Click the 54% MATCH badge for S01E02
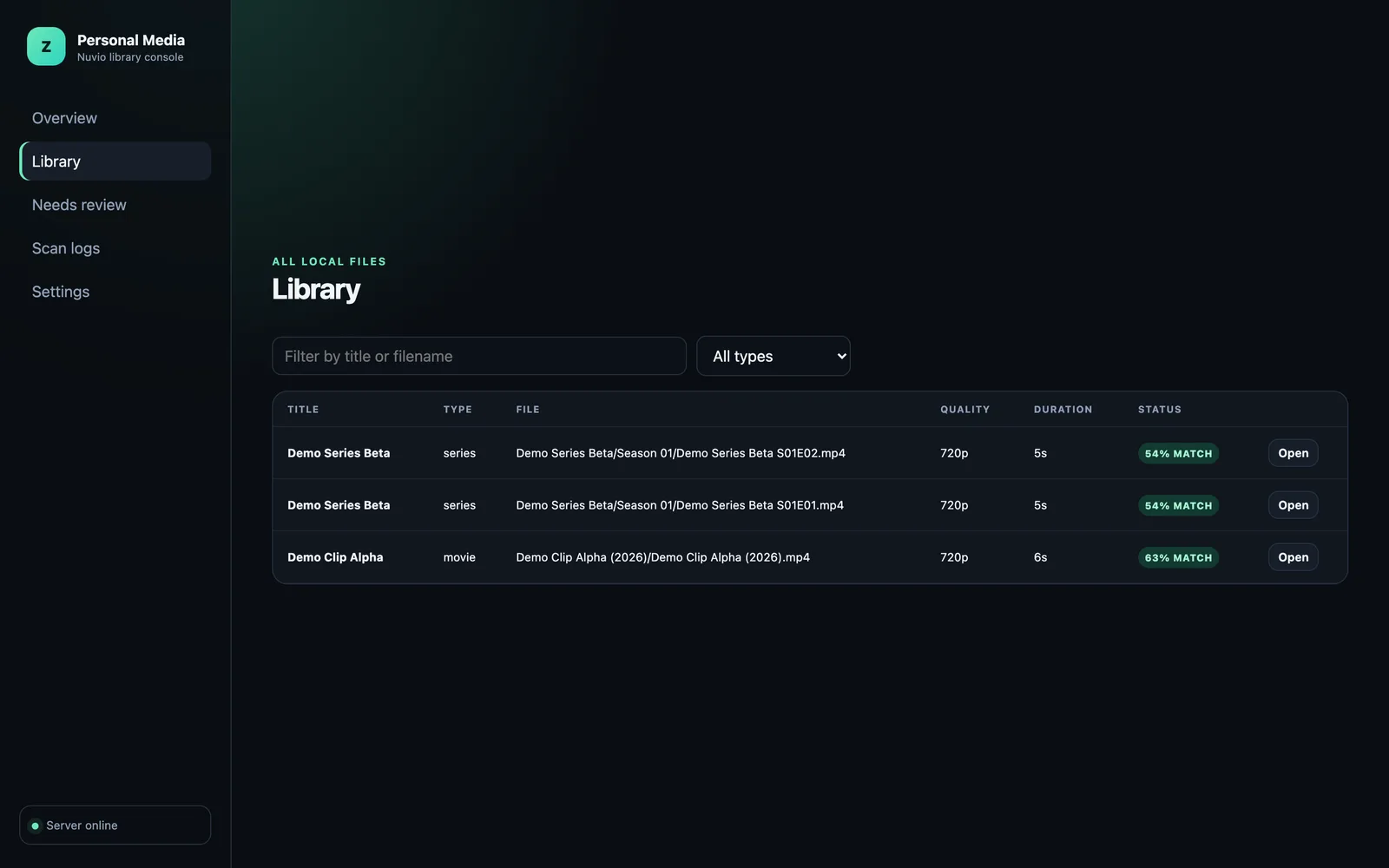This screenshot has height=868, width=1389. click(1178, 453)
